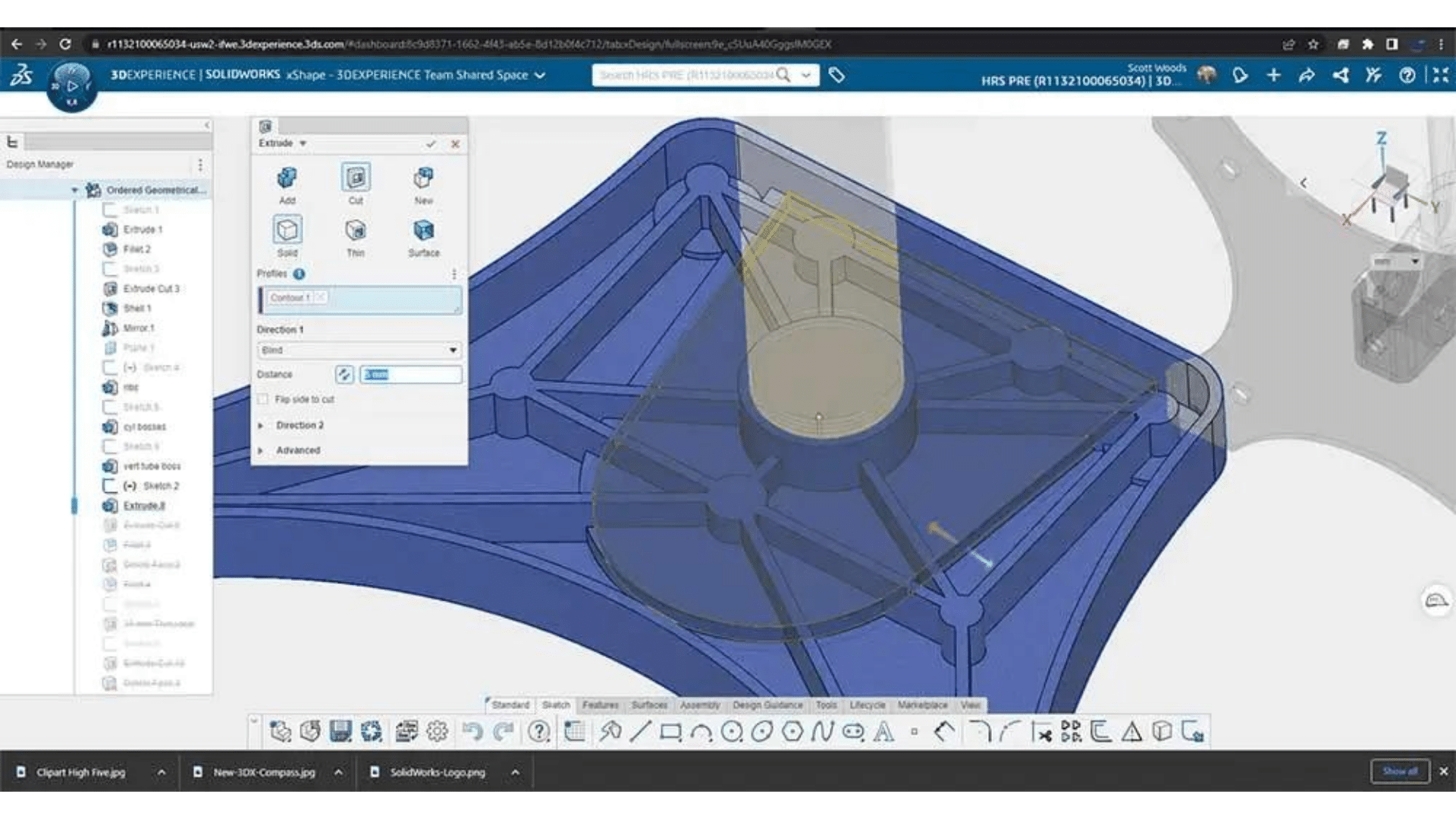Choose the Surface extrude type
Image resolution: width=1456 pixels, height=819 pixels.
423,237
